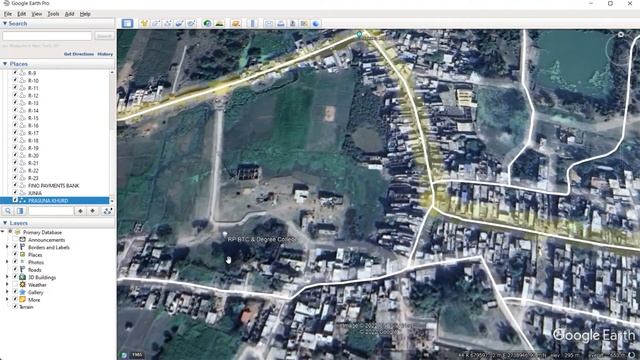Open the Tools menu
Image resolution: width=640 pixels, height=360 pixels.
pyautogui.click(x=53, y=14)
